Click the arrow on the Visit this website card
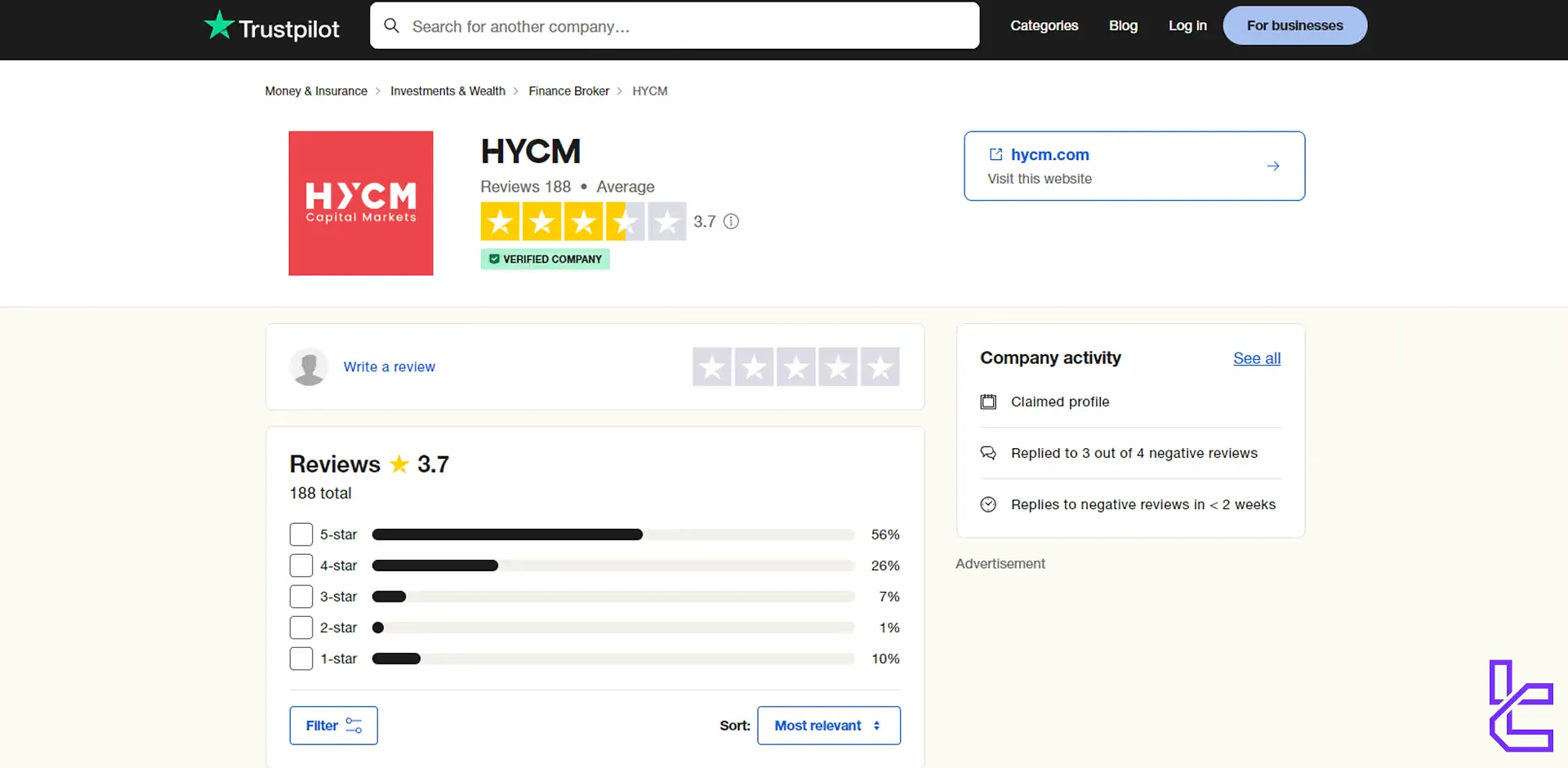The width and height of the screenshot is (1568, 768). click(1273, 166)
